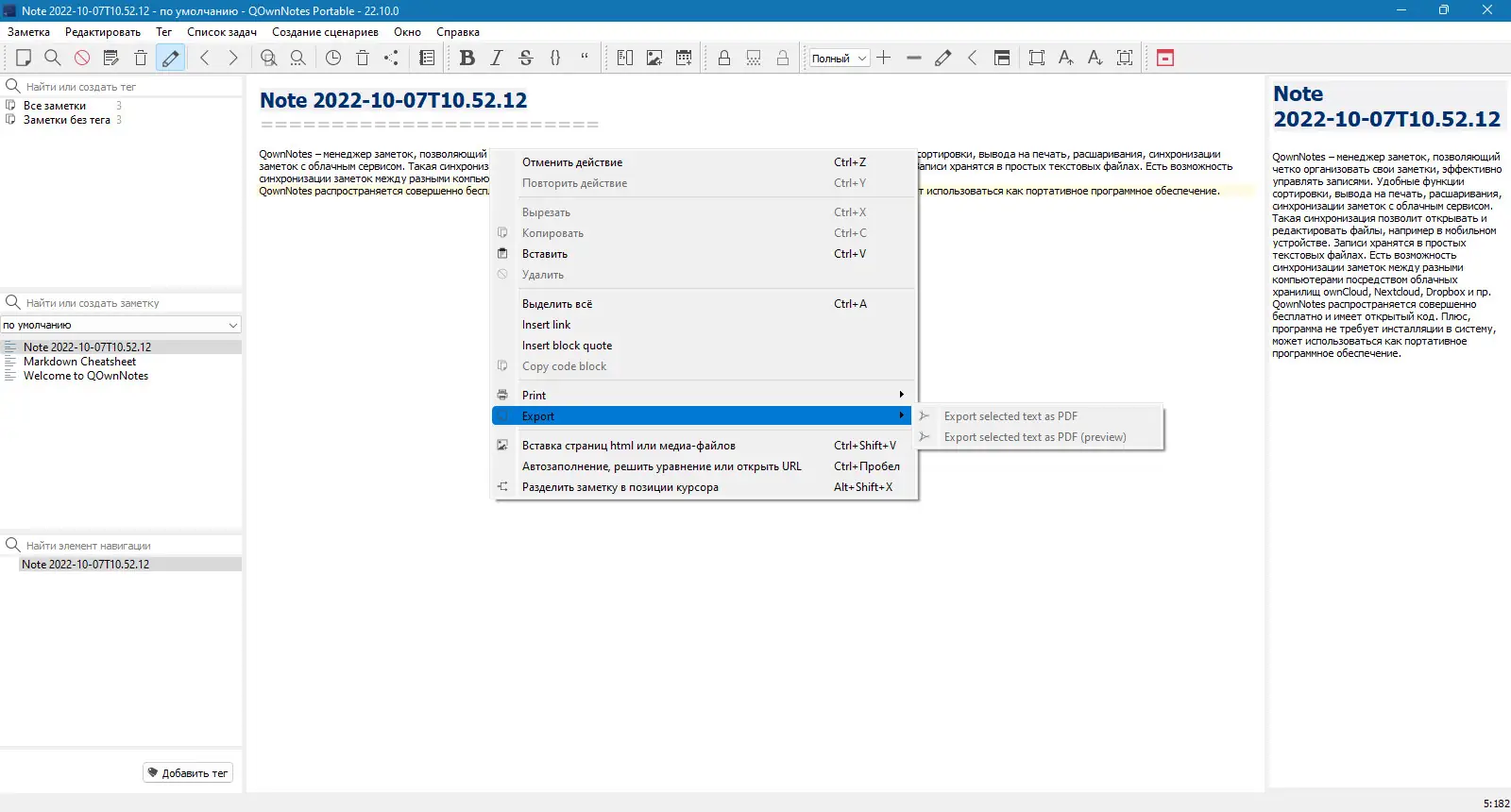Choose Insert block quote menu entry
1511x812 pixels.
click(x=705, y=346)
